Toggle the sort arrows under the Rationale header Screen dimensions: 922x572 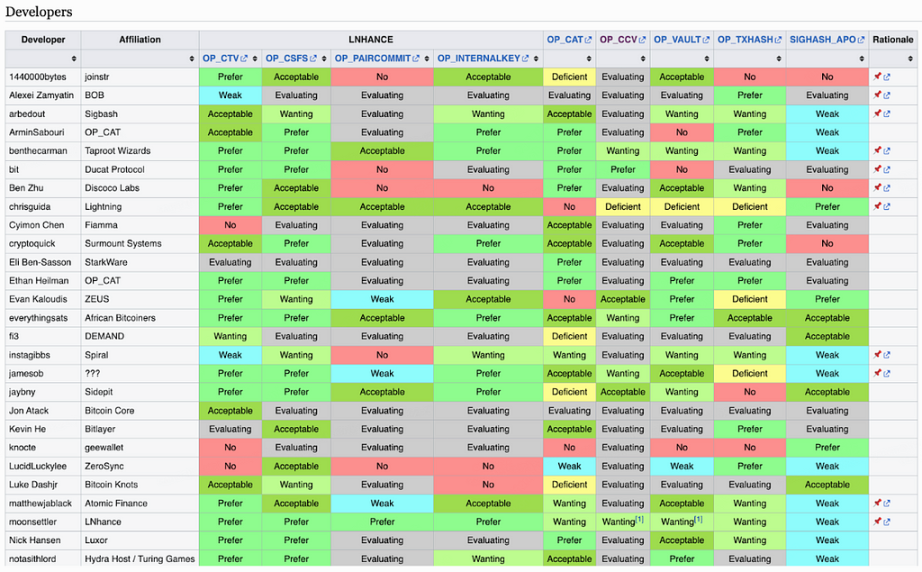pyautogui.click(x=909, y=59)
